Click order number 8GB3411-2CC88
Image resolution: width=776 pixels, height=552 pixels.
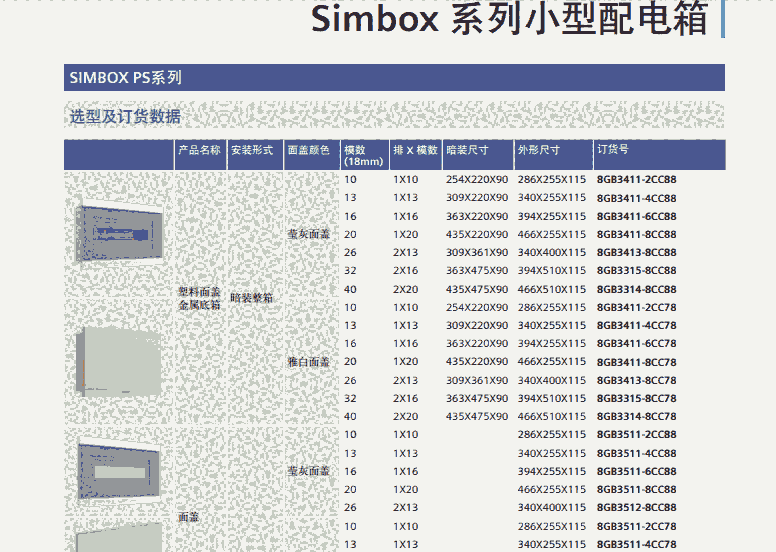point(636,180)
